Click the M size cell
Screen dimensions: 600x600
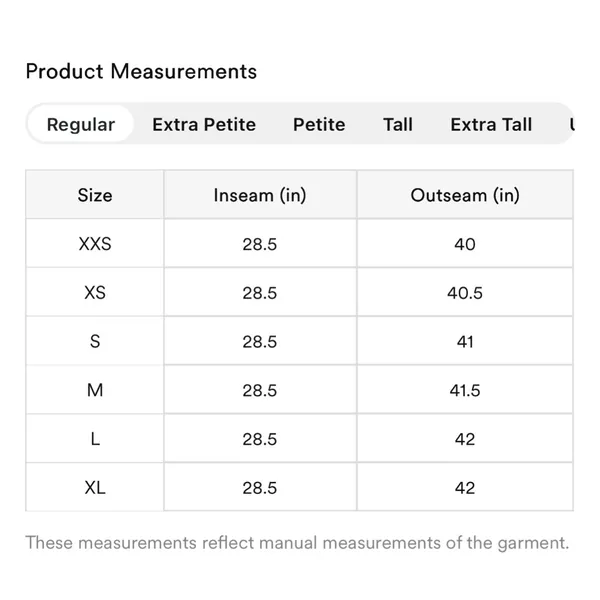point(95,390)
